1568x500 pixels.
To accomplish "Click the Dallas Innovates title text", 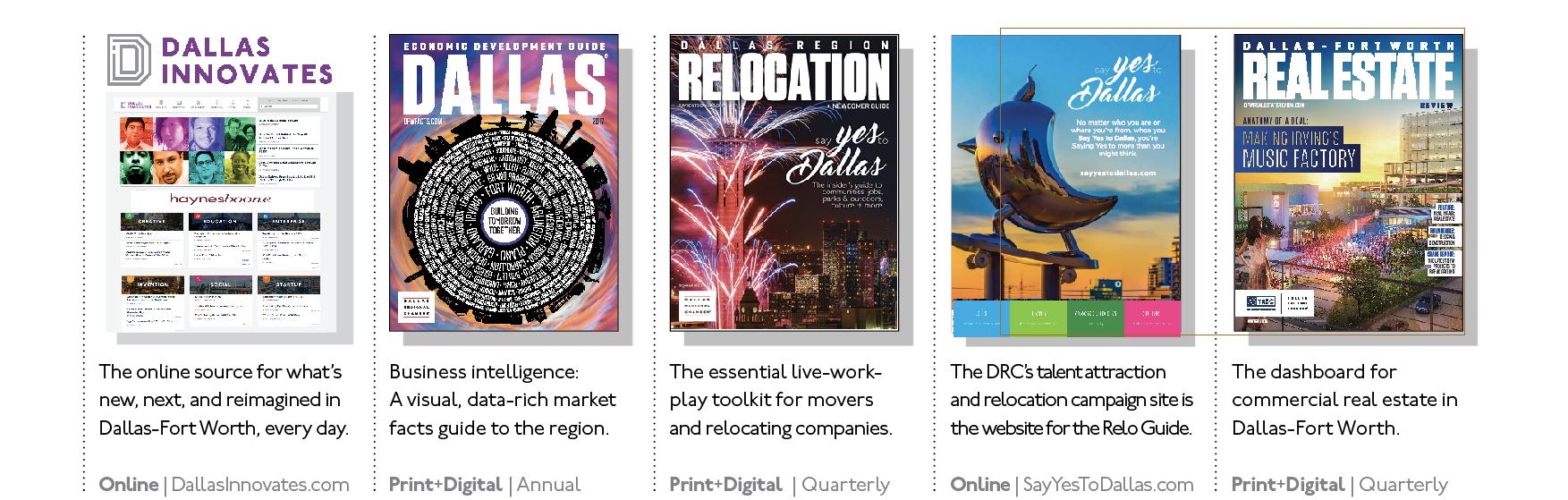I will pos(247,61).
